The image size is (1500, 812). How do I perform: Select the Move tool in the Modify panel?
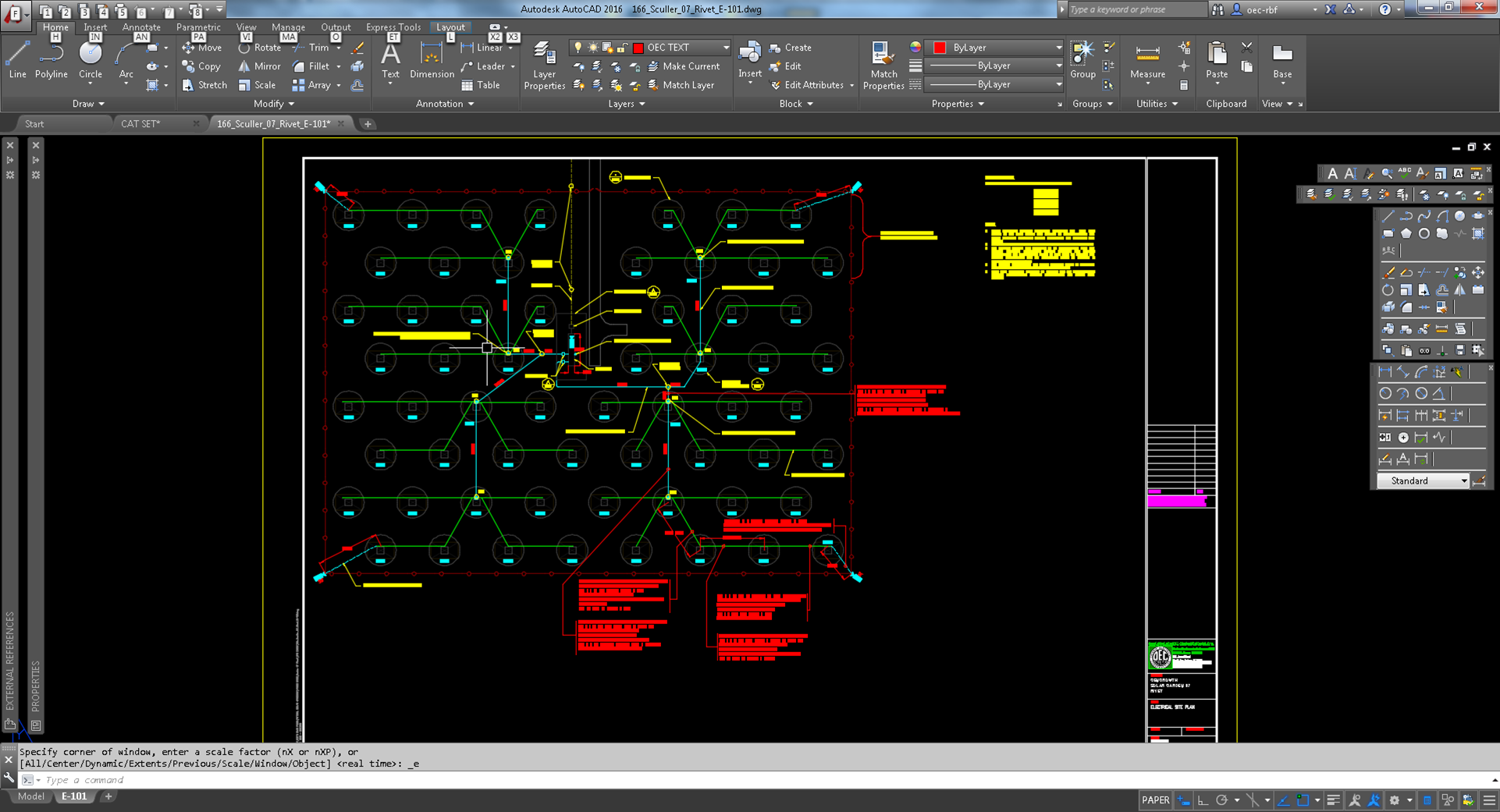[x=201, y=48]
